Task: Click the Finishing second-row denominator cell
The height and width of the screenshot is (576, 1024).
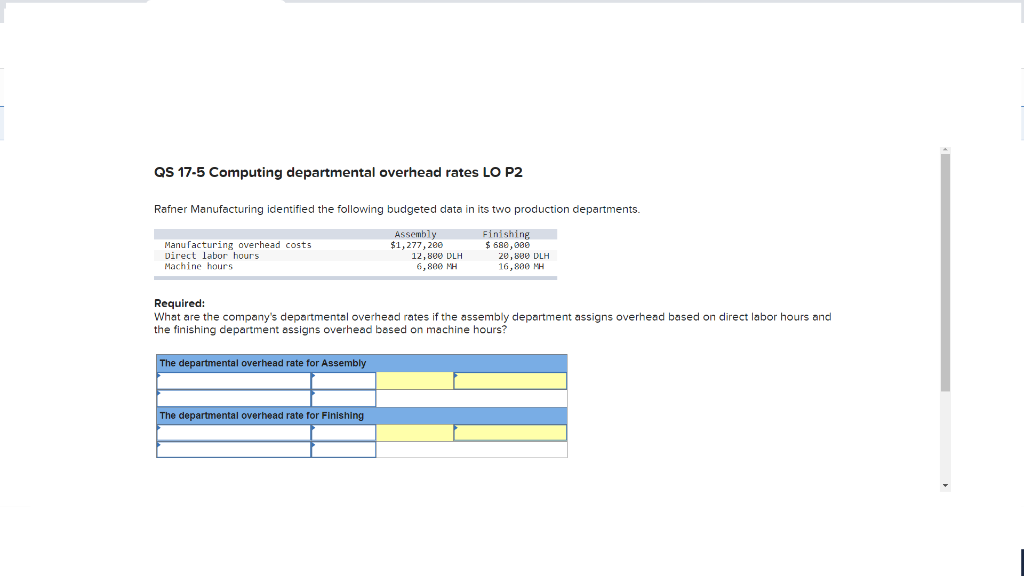Action: [x=343, y=449]
